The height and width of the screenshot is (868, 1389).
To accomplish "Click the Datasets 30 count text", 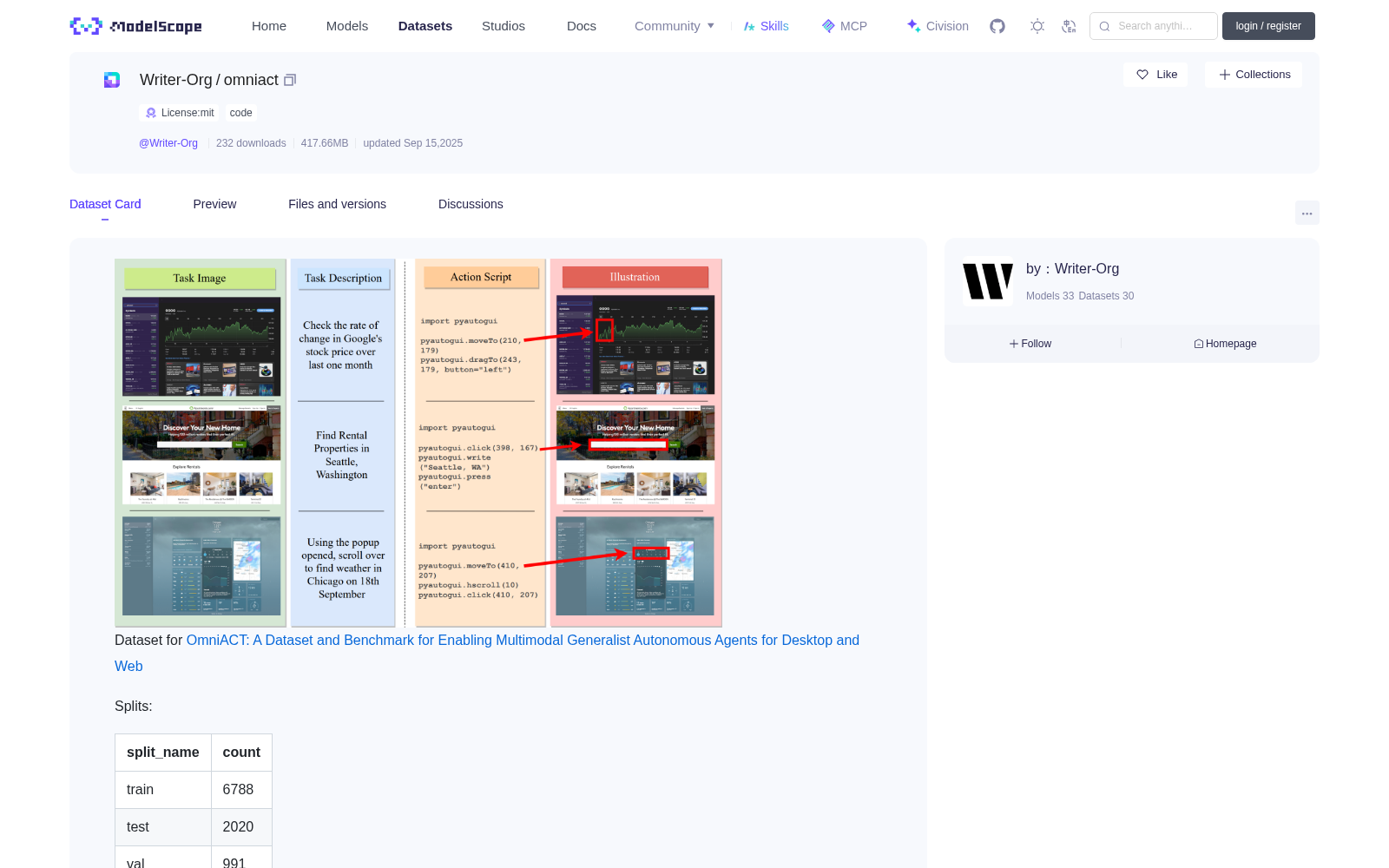I will tap(1106, 296).
